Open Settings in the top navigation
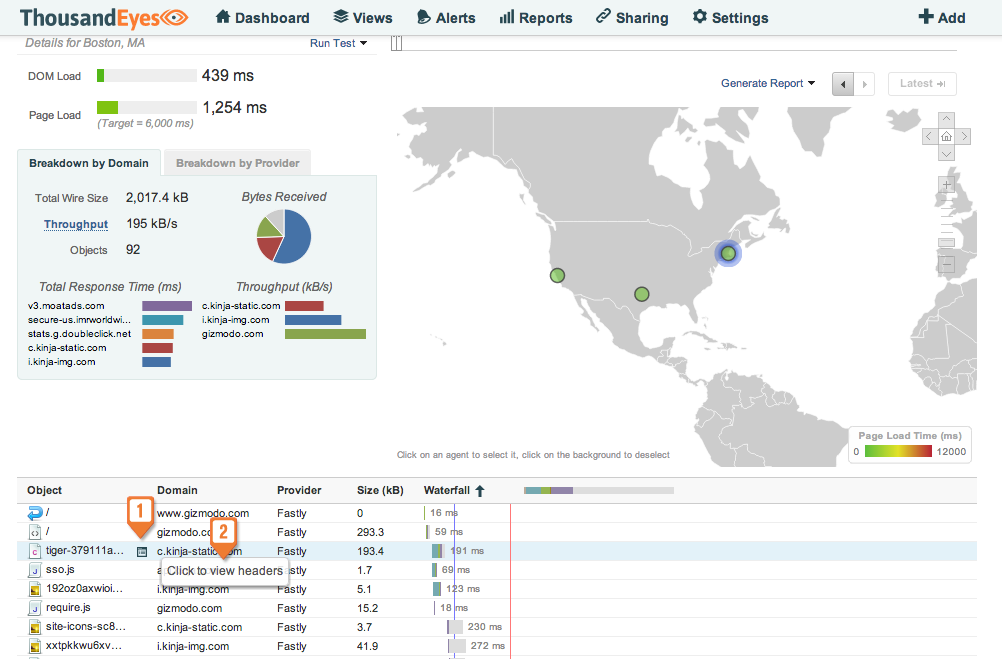This screenshot has height=659, width=1002. (x=730, y=17)
